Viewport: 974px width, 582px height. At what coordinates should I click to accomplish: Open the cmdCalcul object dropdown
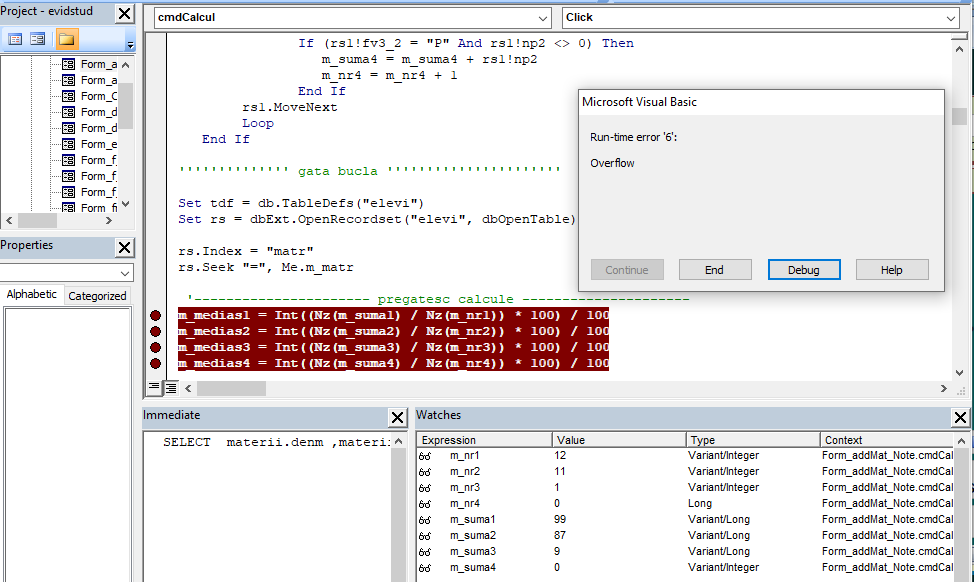542,18
